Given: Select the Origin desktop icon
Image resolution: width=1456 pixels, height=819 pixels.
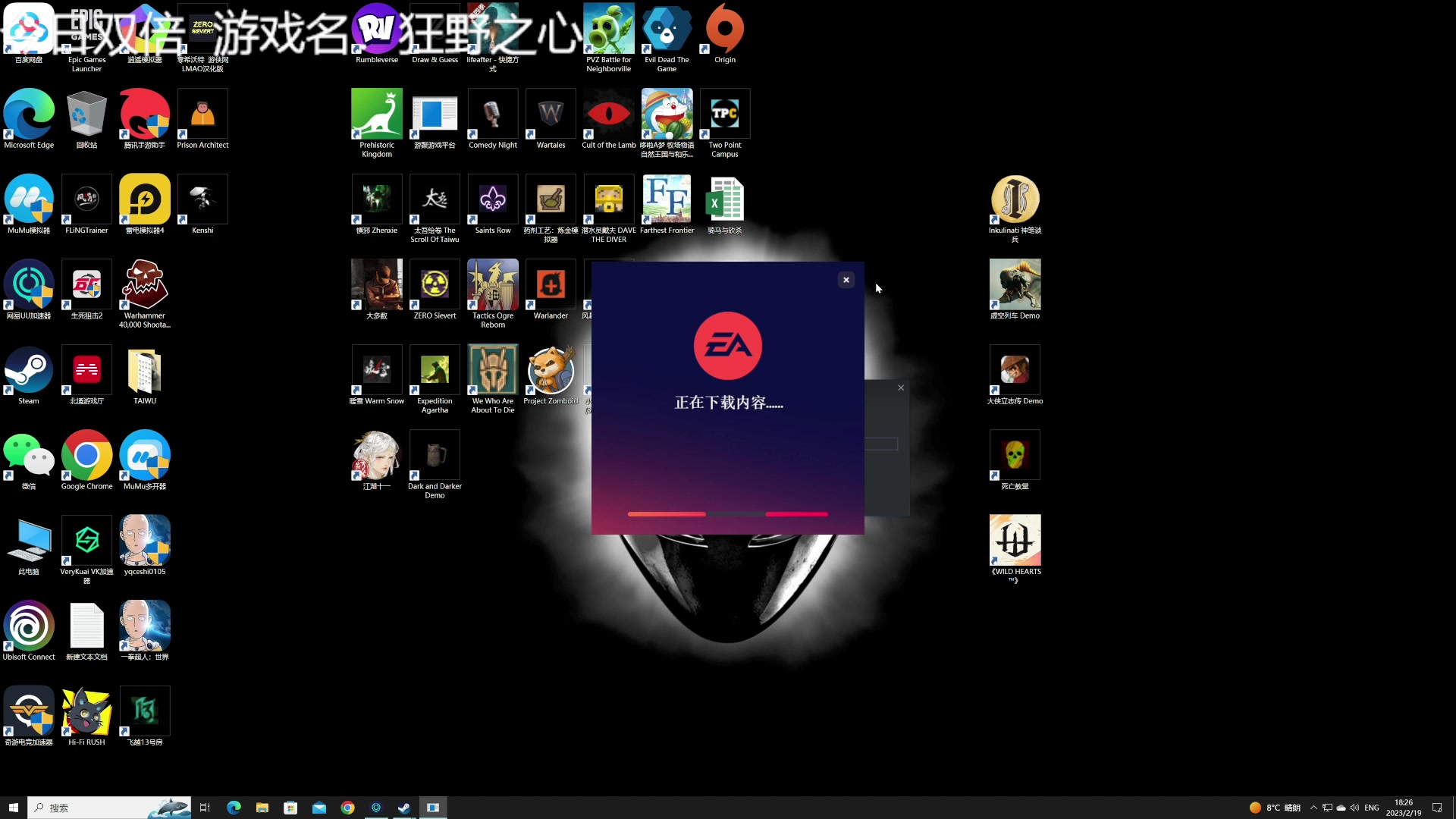Looking at the screenshot, I should pos(725,34).
